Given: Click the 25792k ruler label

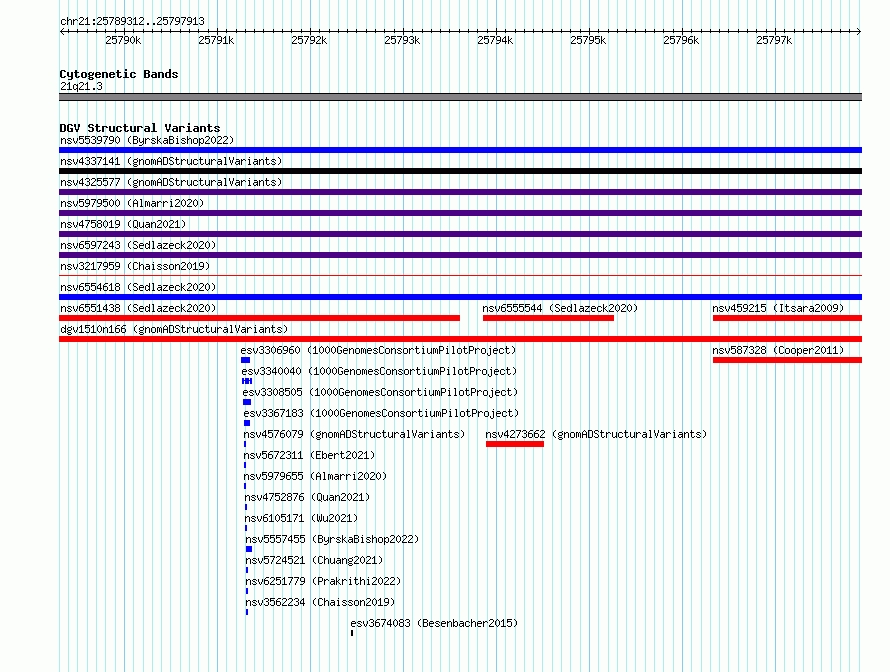Looking at the screenshot, I should 309,40.
